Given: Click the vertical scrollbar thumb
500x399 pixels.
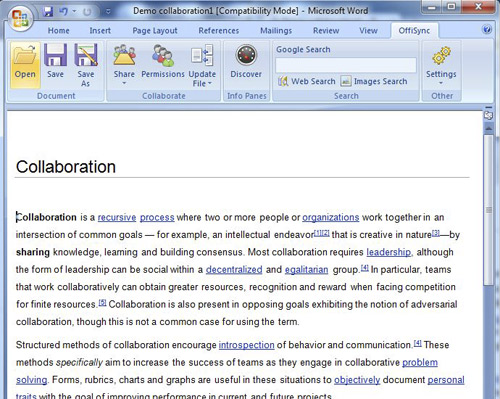Looking at the screenshot, I should point(489,210).
